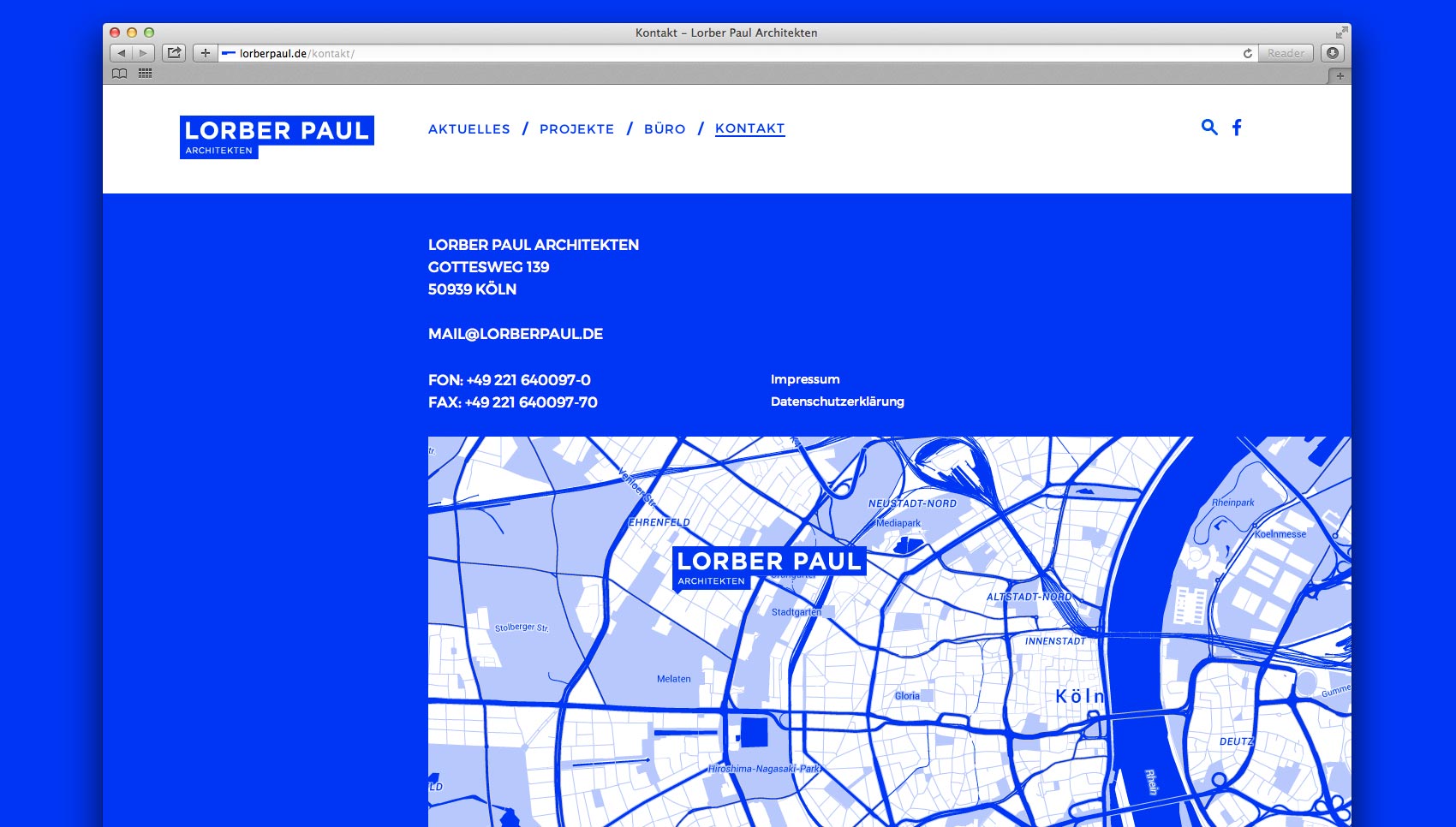Visit the Facebook page via its icon
Image resolution: width=1456 pixels, height=827 pixels.
[1237, 127]
